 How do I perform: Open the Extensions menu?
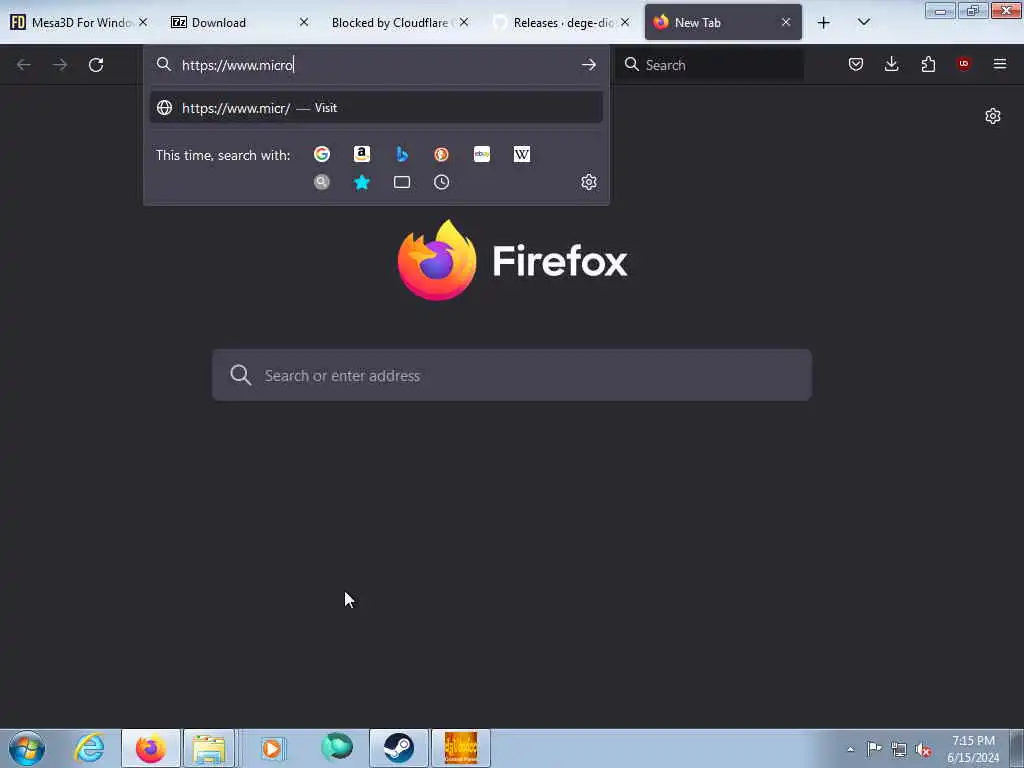928,64
